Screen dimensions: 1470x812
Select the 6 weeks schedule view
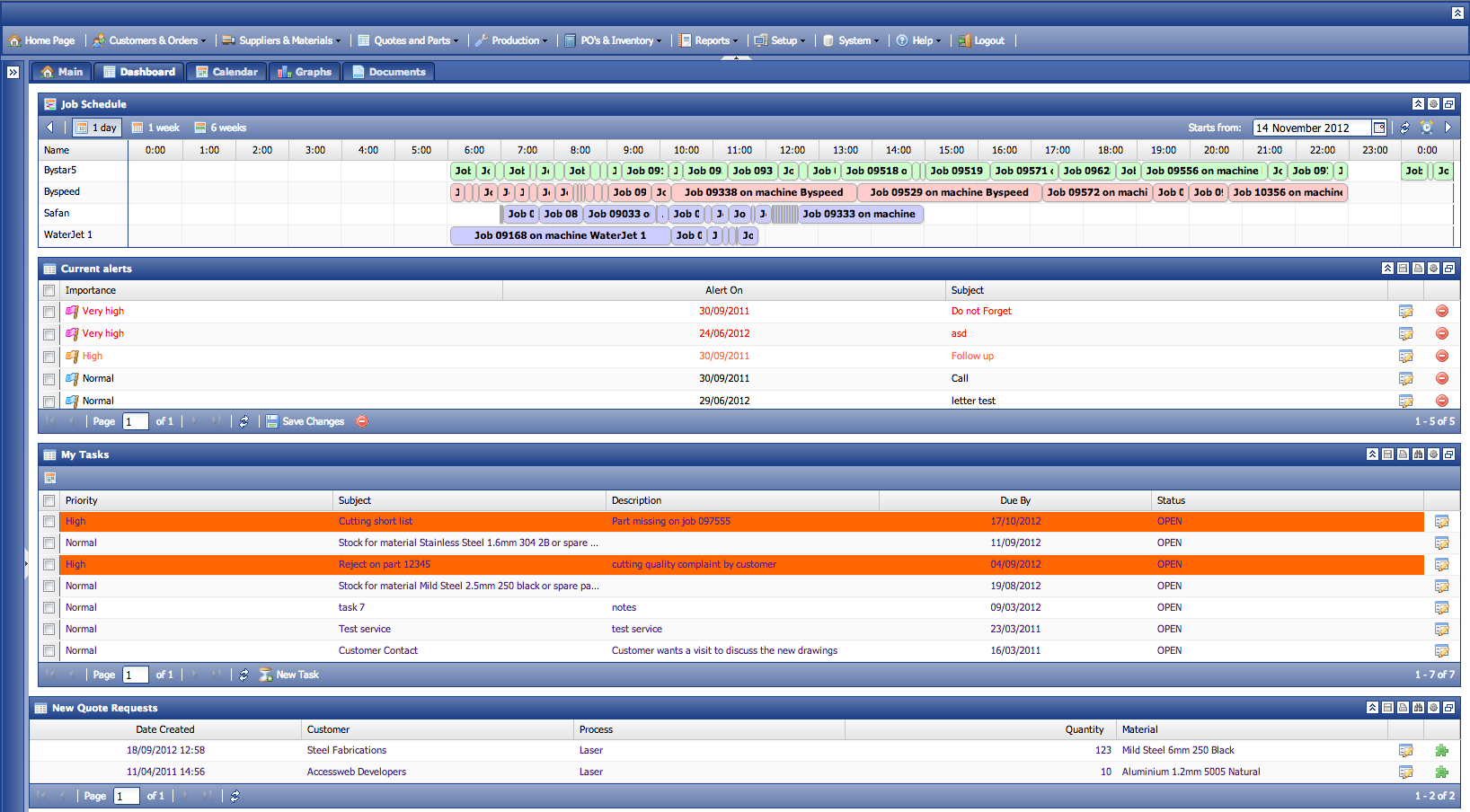click(219, 128)
